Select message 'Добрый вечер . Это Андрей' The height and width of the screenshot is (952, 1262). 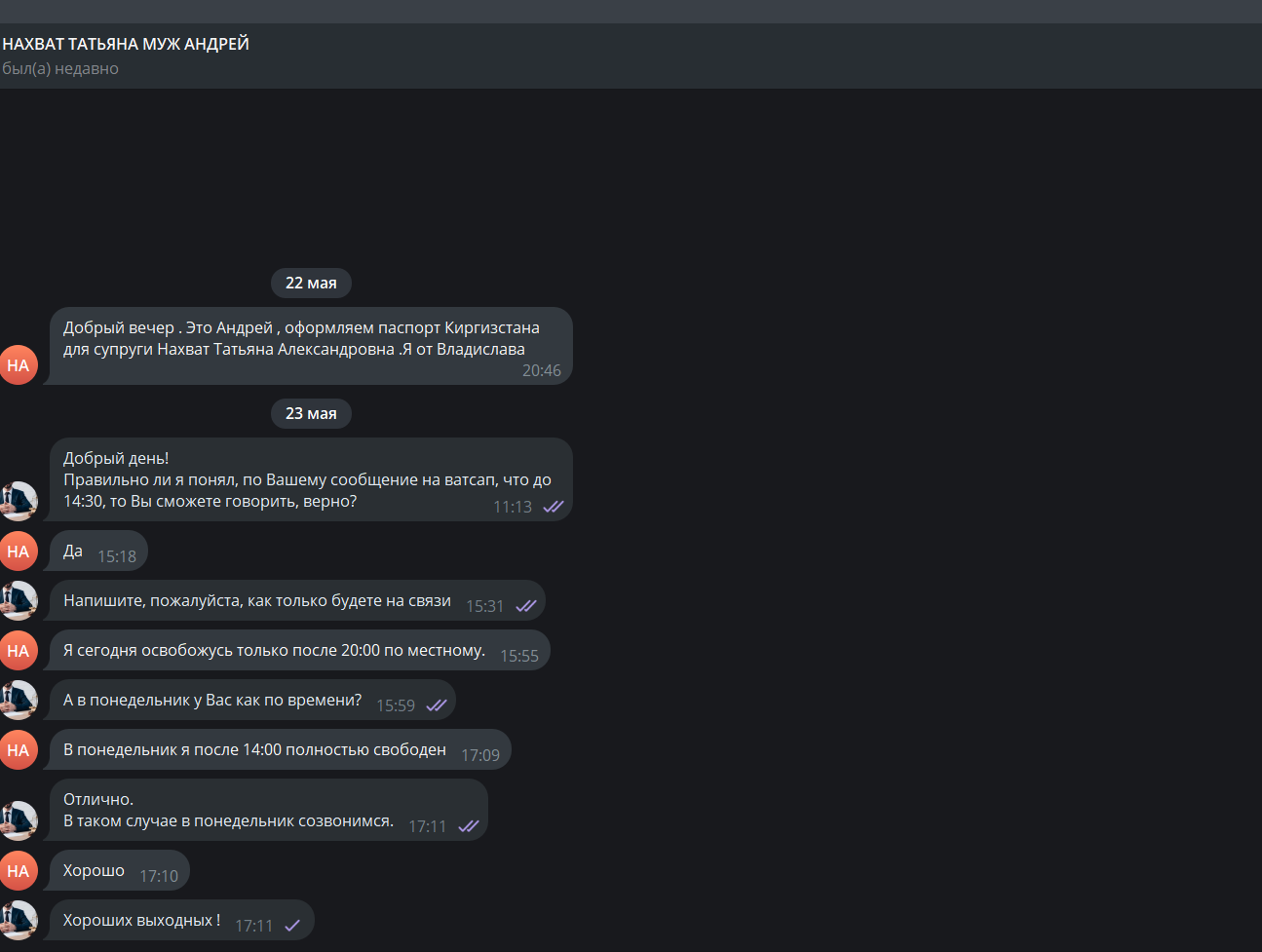click(311, 346)
